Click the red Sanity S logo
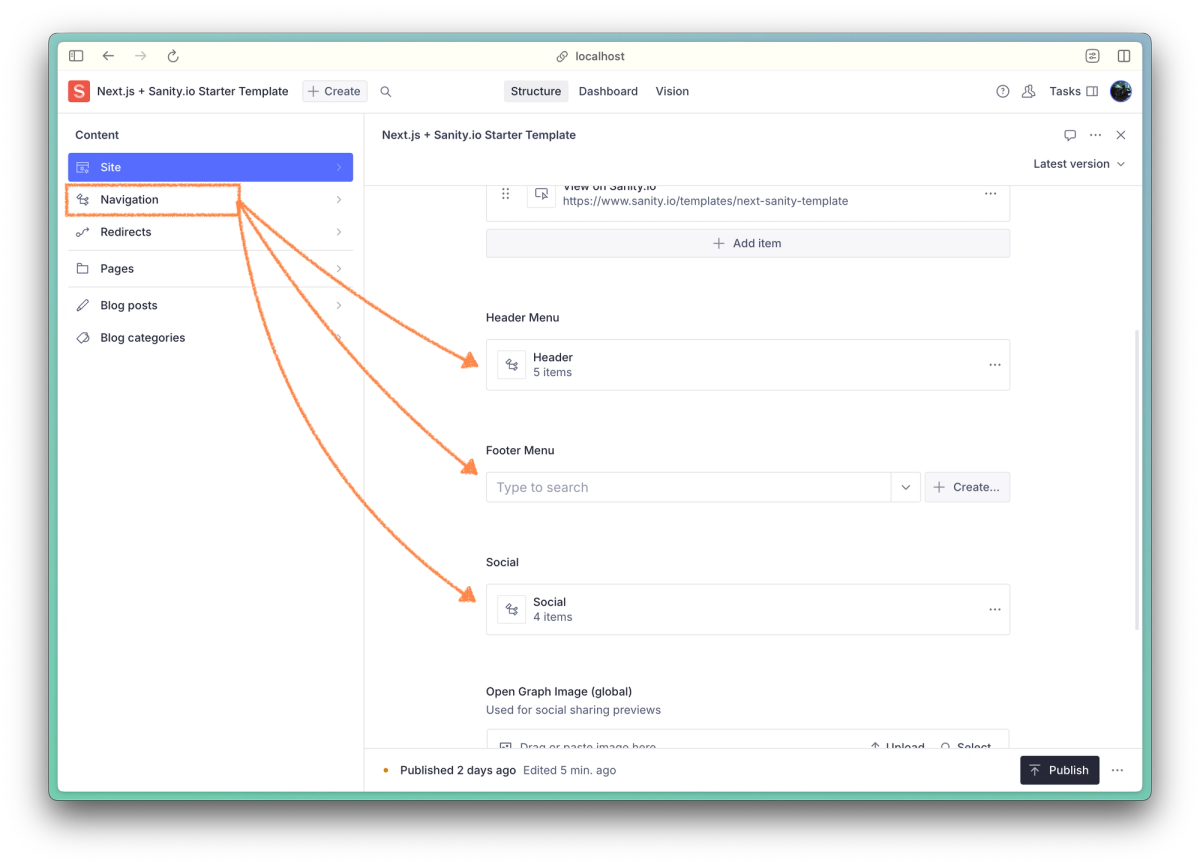 [x=79, y=91]
